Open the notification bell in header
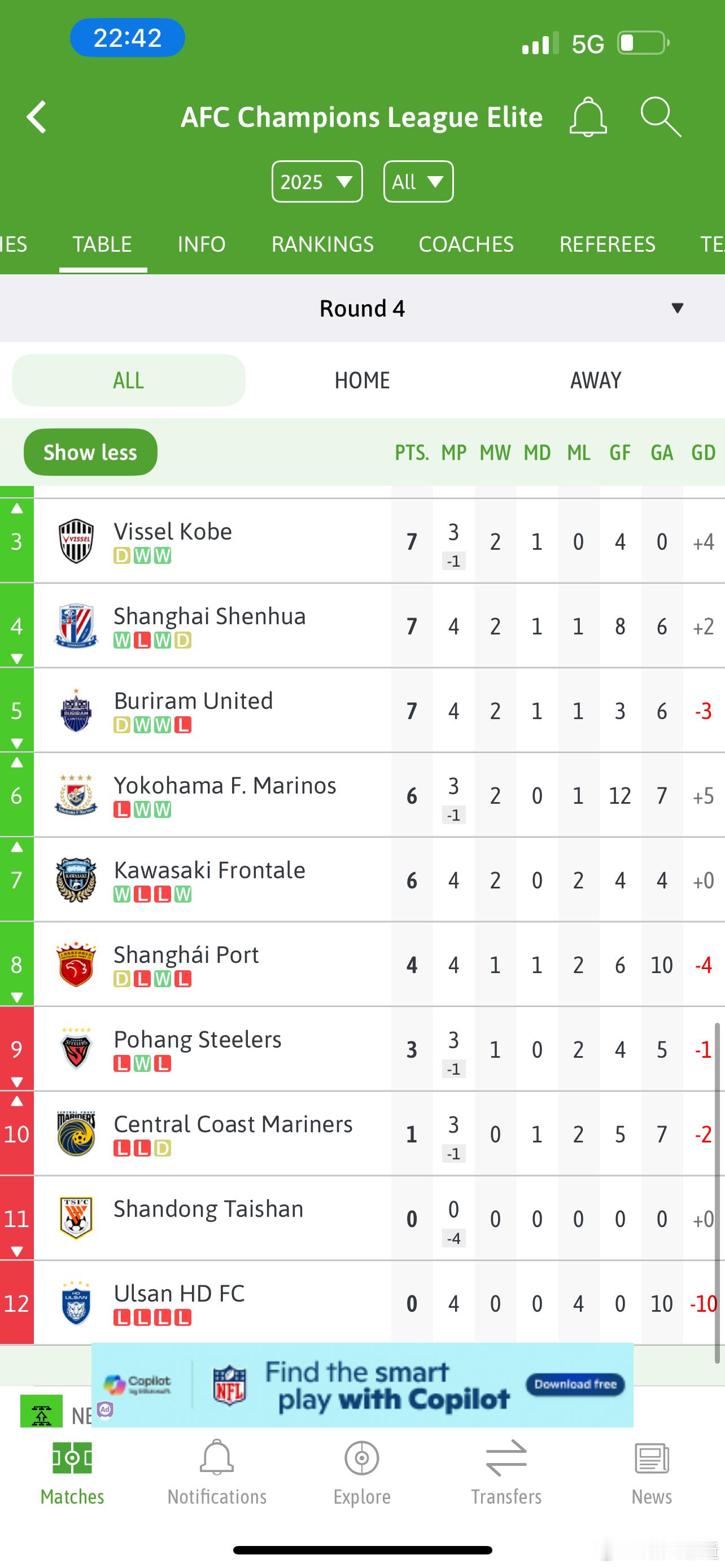 tap(587, 117)
